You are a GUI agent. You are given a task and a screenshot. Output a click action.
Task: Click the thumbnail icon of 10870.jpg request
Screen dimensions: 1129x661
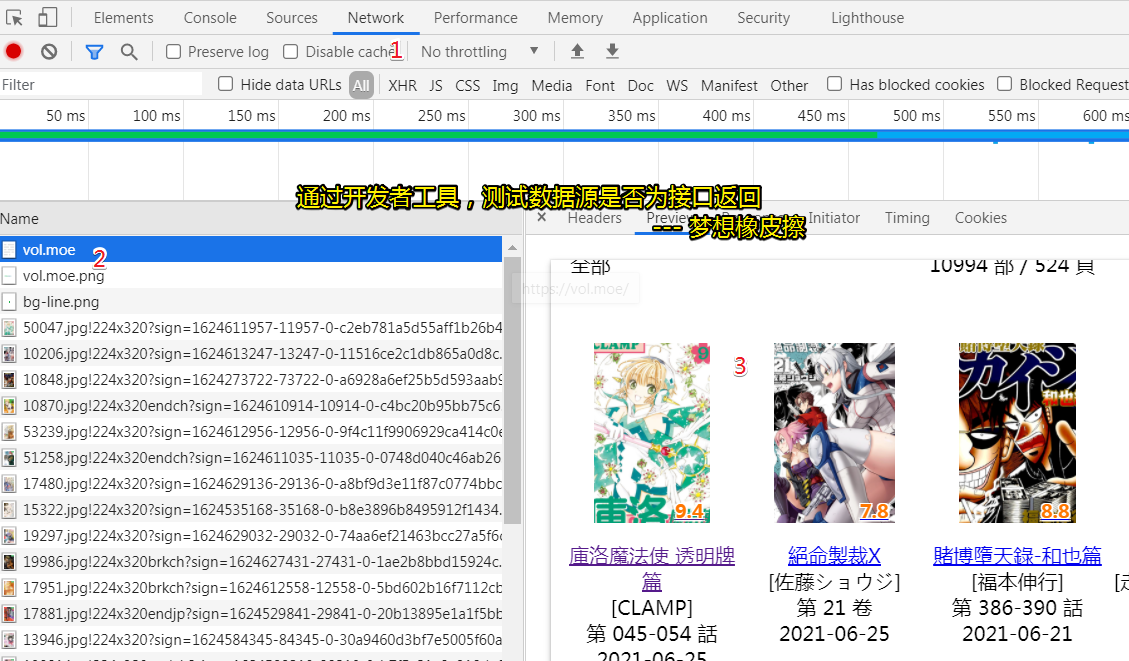(x=9, y=405)
